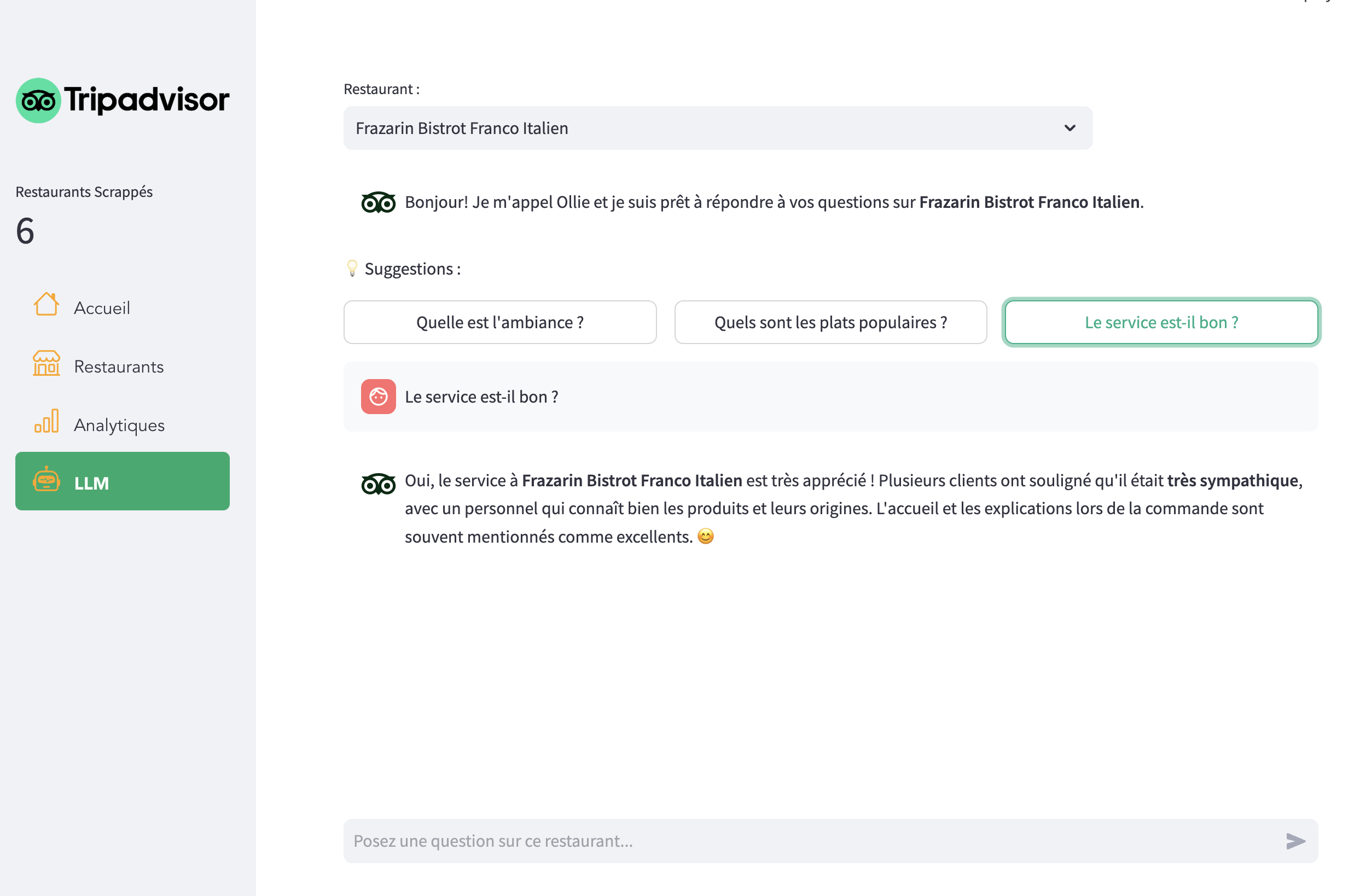Click "Le service est-il bon ?" suggestion button
The width and height of the screenshot is (1360, 896).
[x=1161, y=322]
